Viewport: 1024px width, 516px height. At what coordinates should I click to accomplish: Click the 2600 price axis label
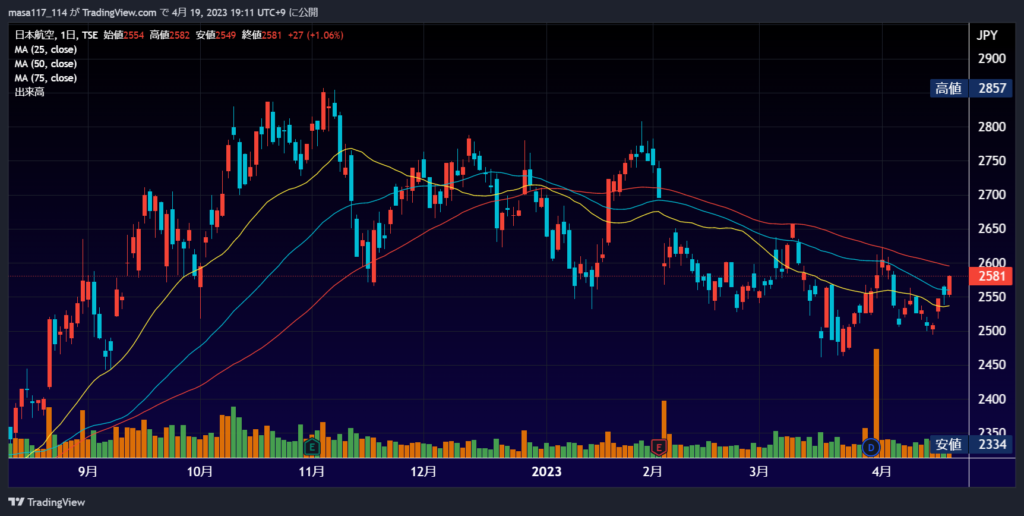click(991, 263)
